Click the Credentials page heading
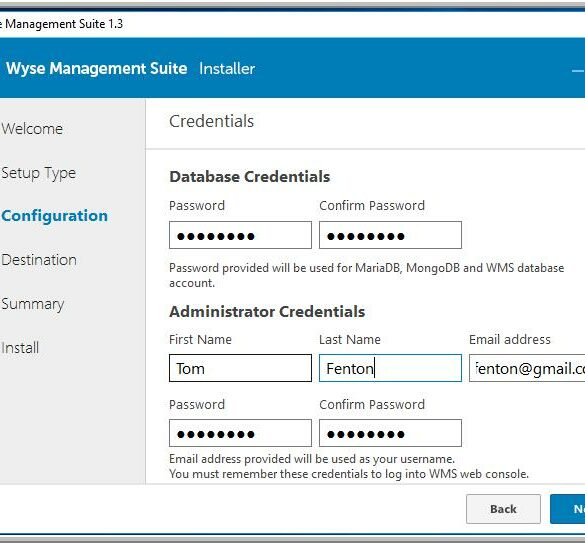This screenshot has height=543, width=585. coord(212,121)
